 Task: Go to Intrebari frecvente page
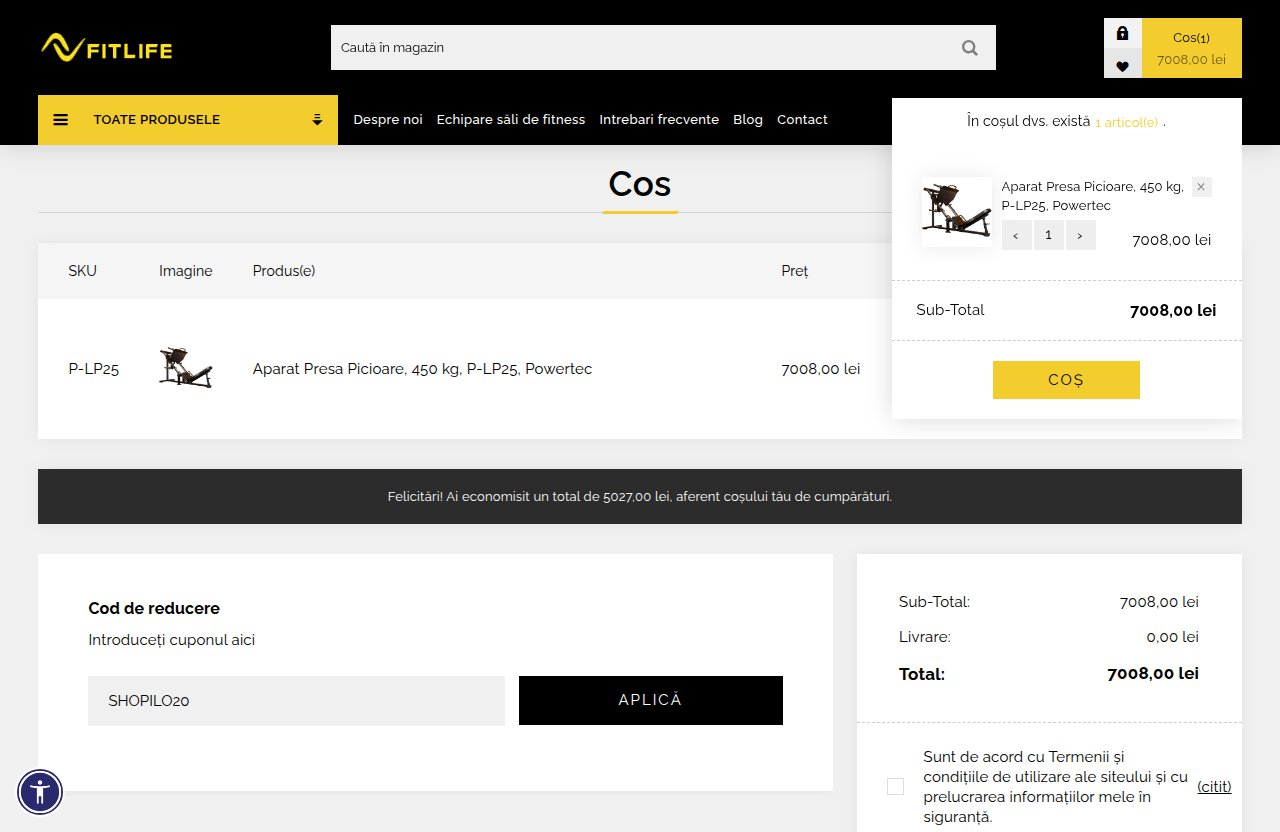659,120
